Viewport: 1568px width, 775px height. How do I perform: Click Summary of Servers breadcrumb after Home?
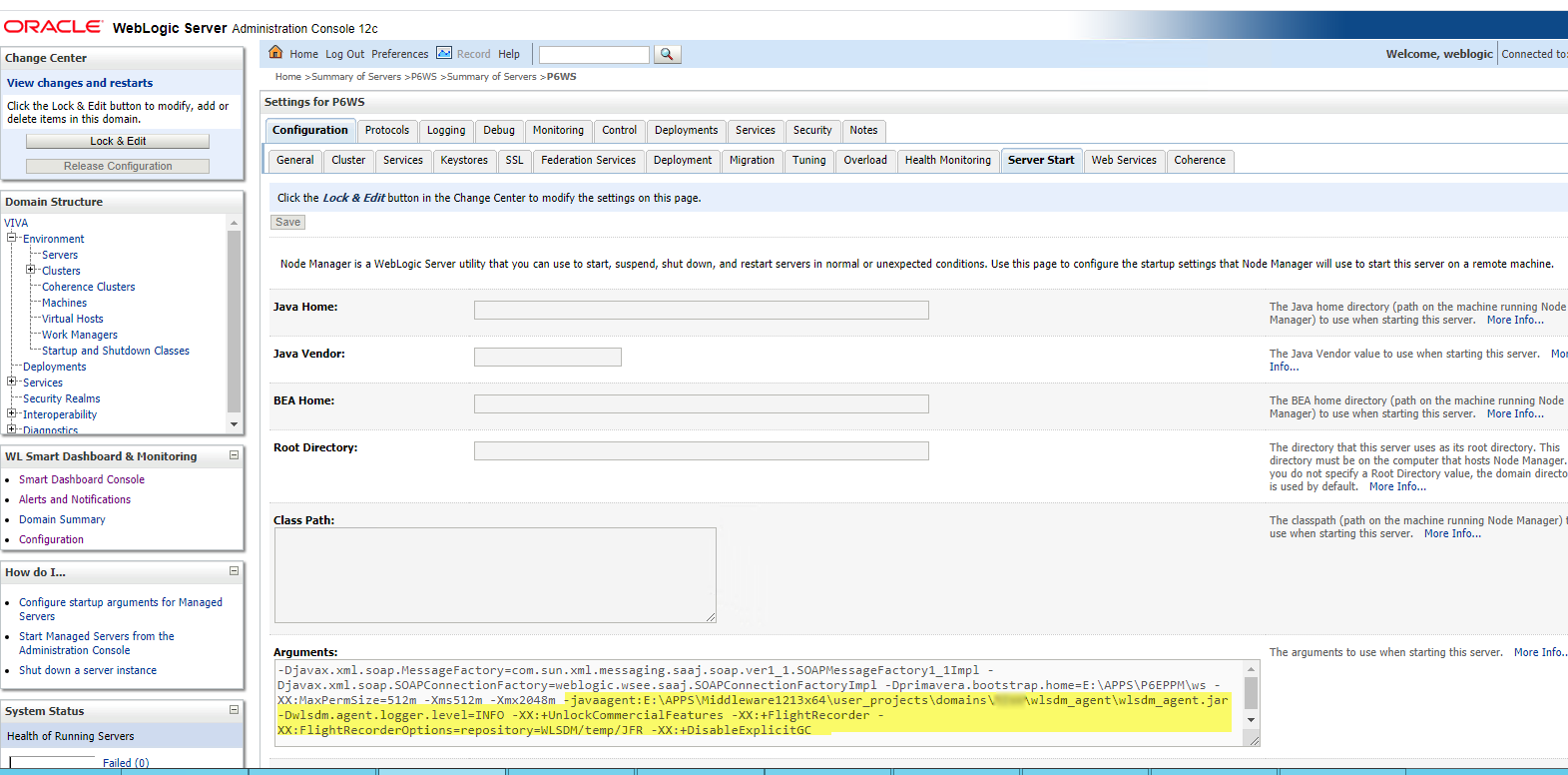[356, 77]
